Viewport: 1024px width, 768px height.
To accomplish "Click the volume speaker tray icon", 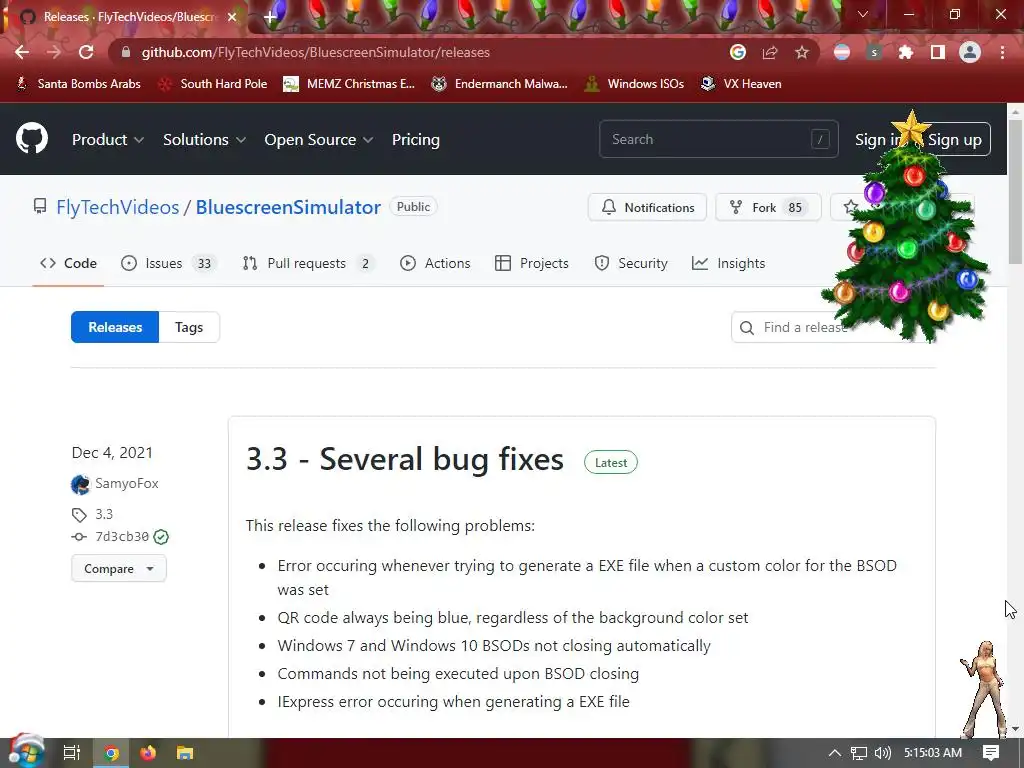I will click(x=883, y=753).
